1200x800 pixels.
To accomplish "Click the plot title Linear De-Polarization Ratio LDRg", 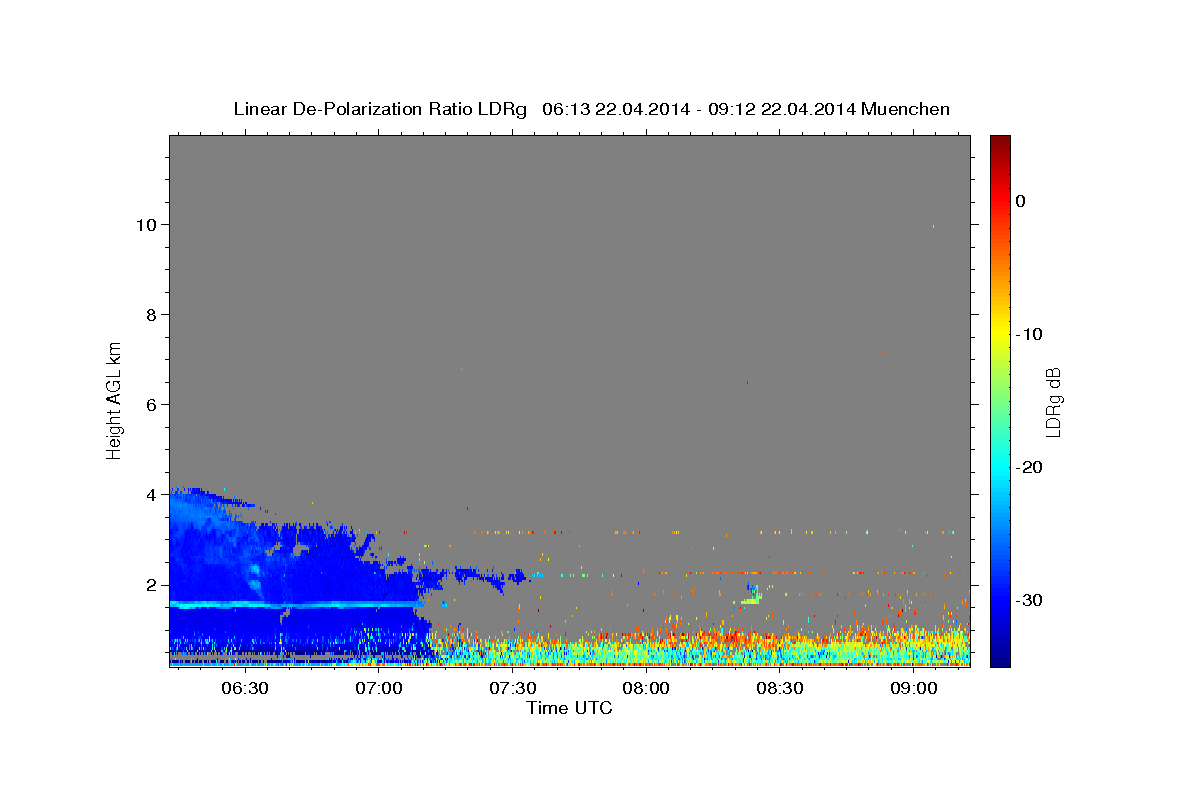I will pyautogui.click(x=379, y=109).
